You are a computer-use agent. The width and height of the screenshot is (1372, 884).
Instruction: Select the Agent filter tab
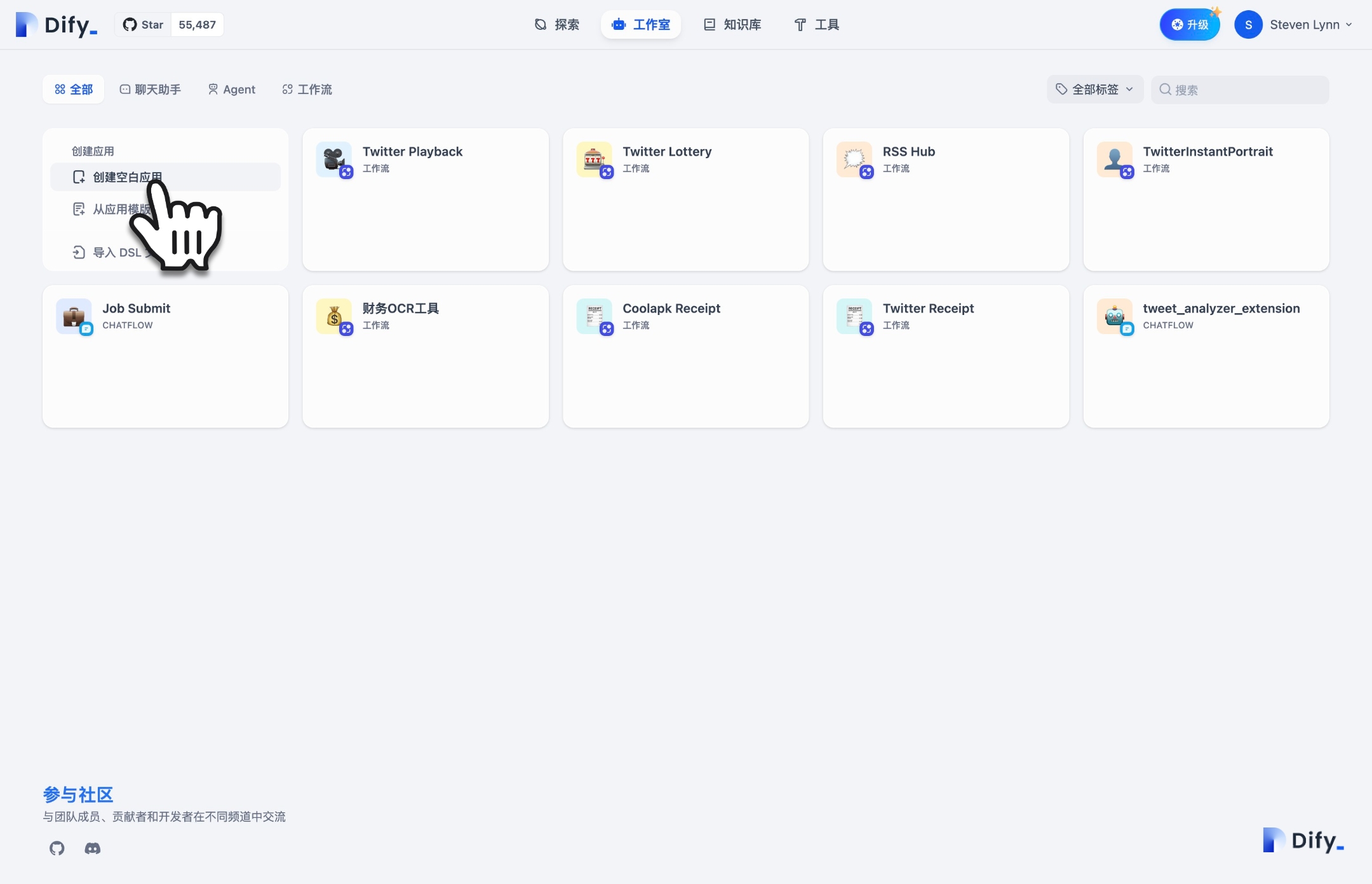(x=232, y=90)
